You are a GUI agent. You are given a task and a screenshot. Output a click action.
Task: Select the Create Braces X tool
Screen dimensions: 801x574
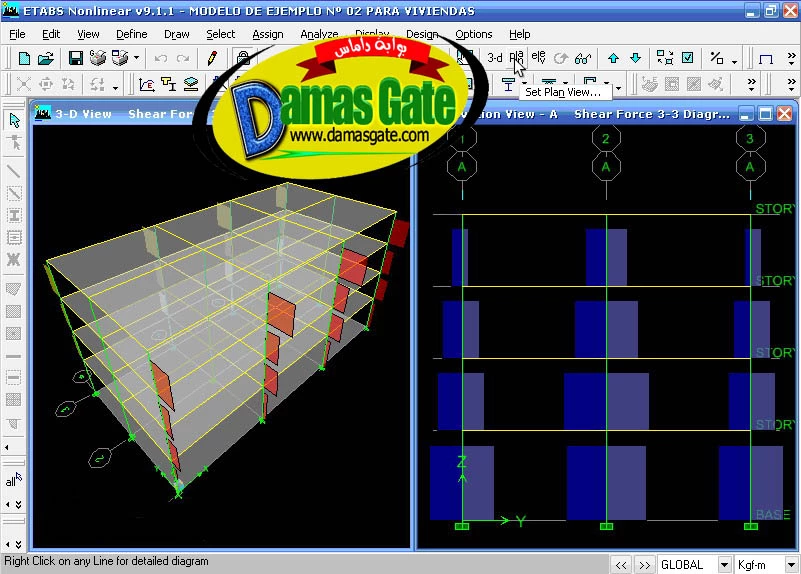[14, 259]
